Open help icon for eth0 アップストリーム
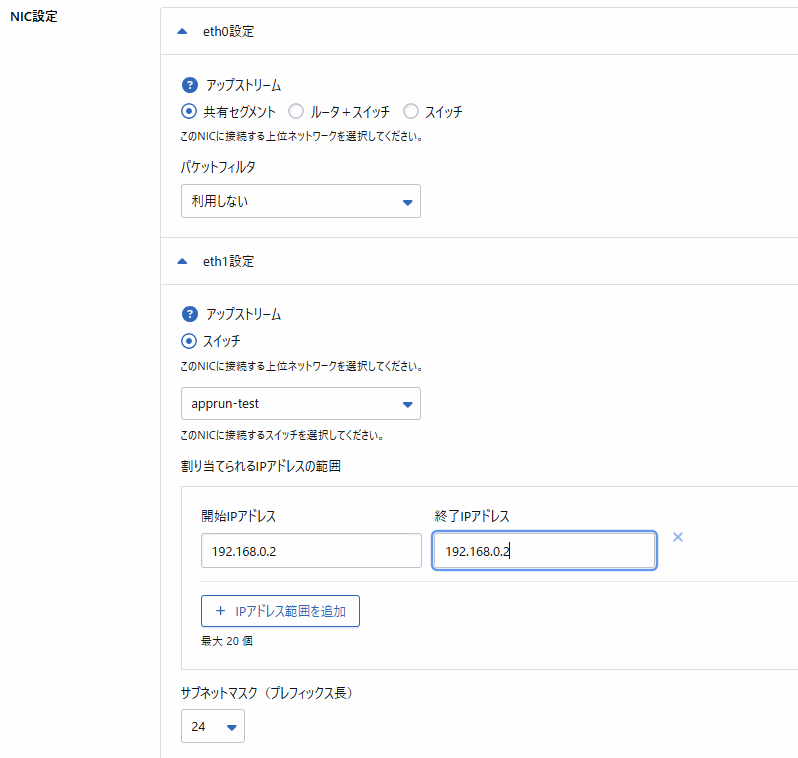 190,85
